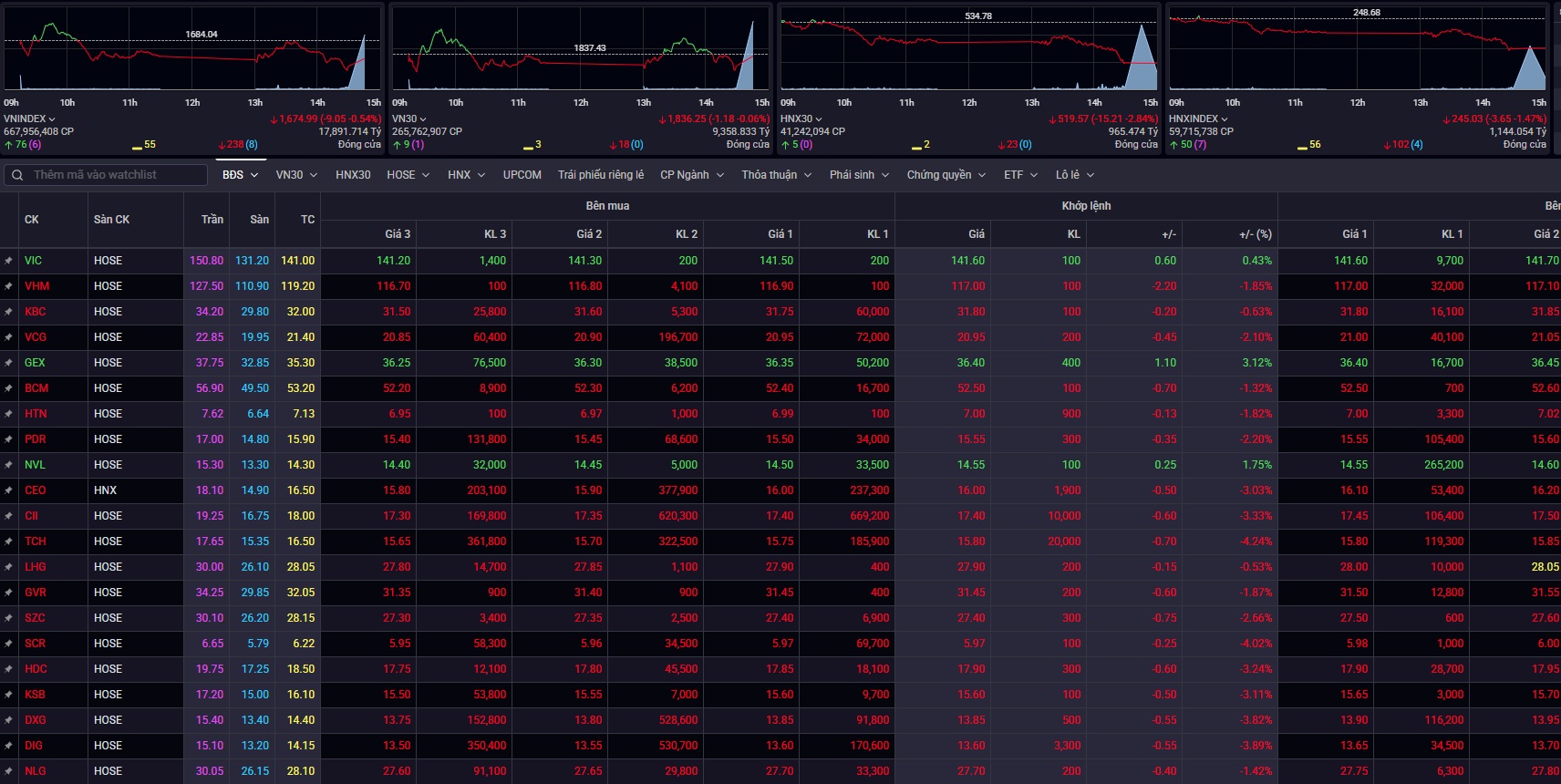Click the VN30 intraday chart
The height and width of the screenshot is (784, 1561).
click(x=580, y=50)
